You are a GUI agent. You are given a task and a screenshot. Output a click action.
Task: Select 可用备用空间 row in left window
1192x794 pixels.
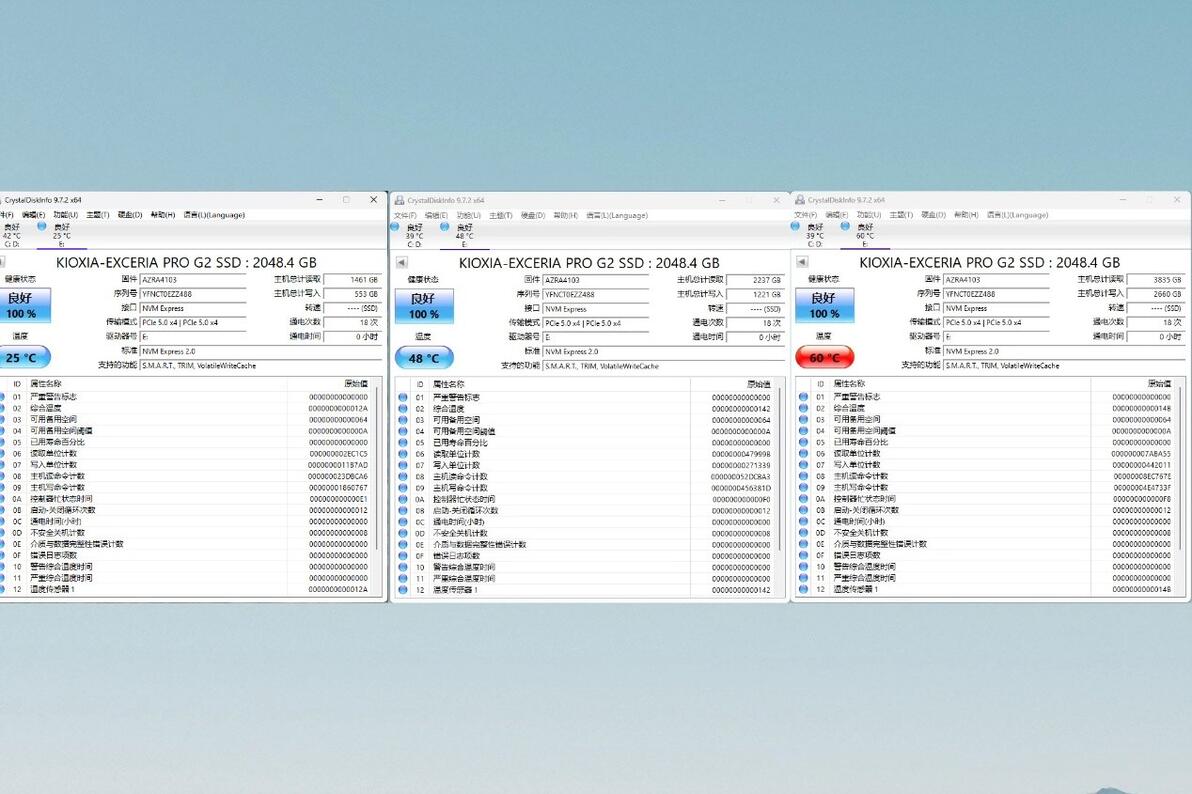point(188,419)
